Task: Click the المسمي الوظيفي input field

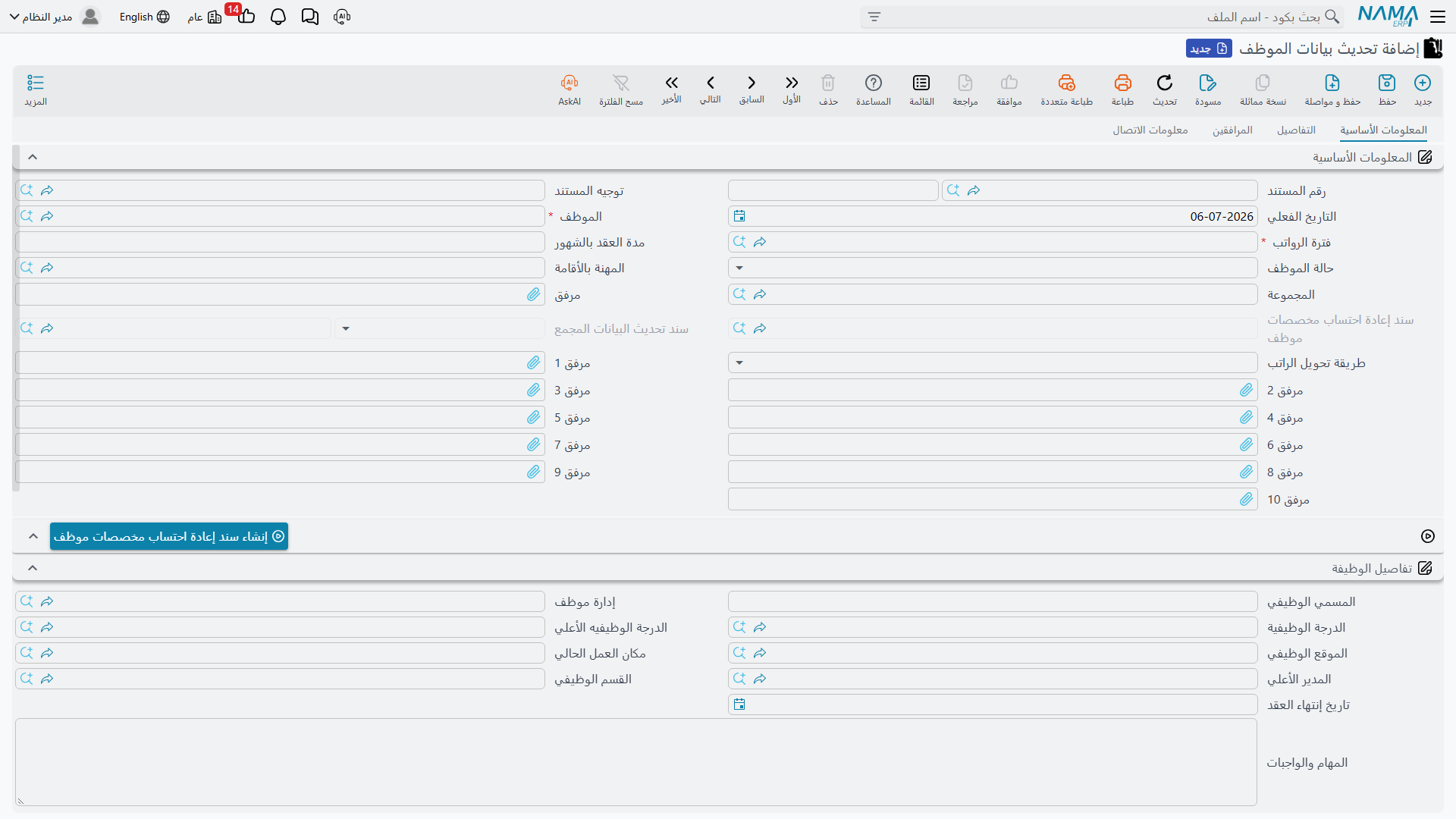Action: click(993, 601)
